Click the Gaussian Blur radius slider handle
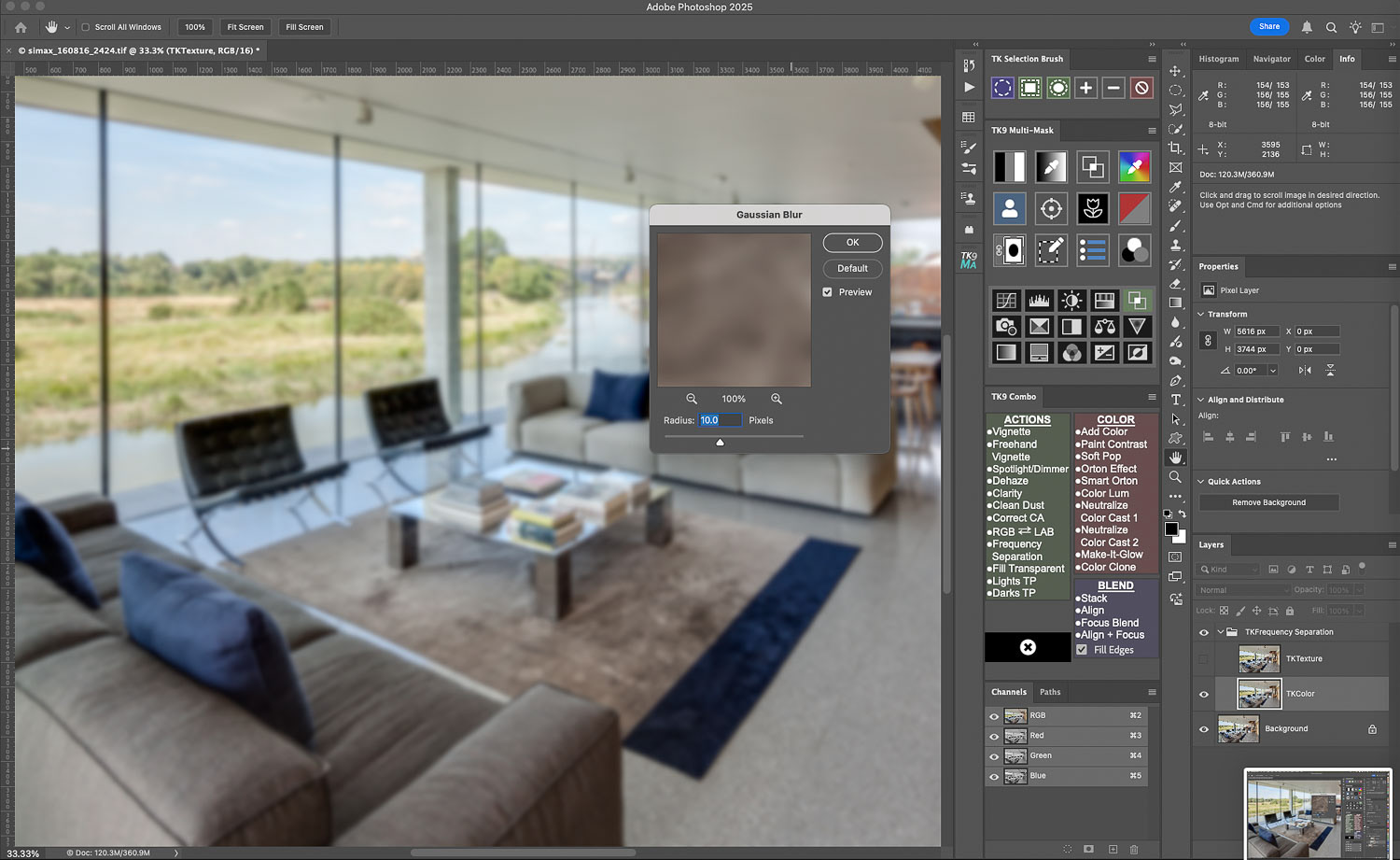The height and width of the screenshot is (860, 1400). 720,443
